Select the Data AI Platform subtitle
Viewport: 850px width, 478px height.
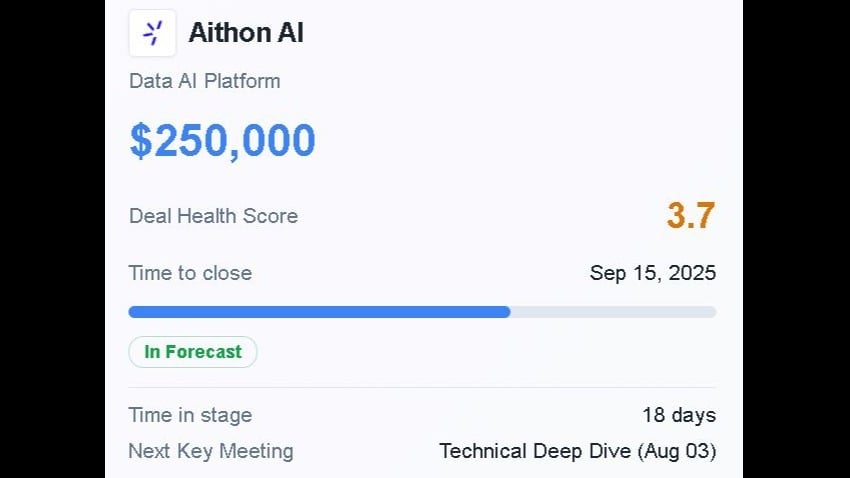pos(204,81)
